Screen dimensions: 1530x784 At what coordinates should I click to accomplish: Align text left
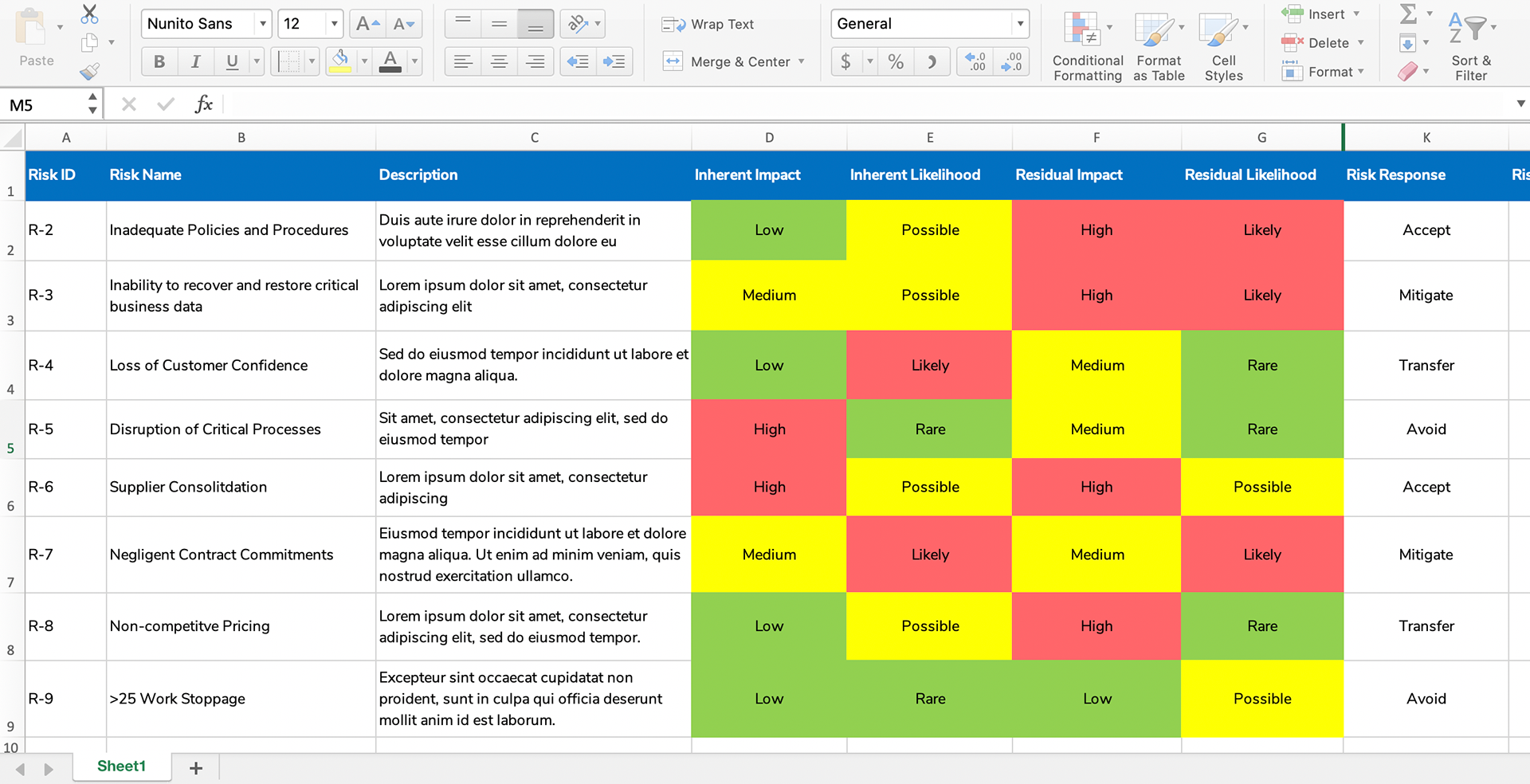[463, 61]
